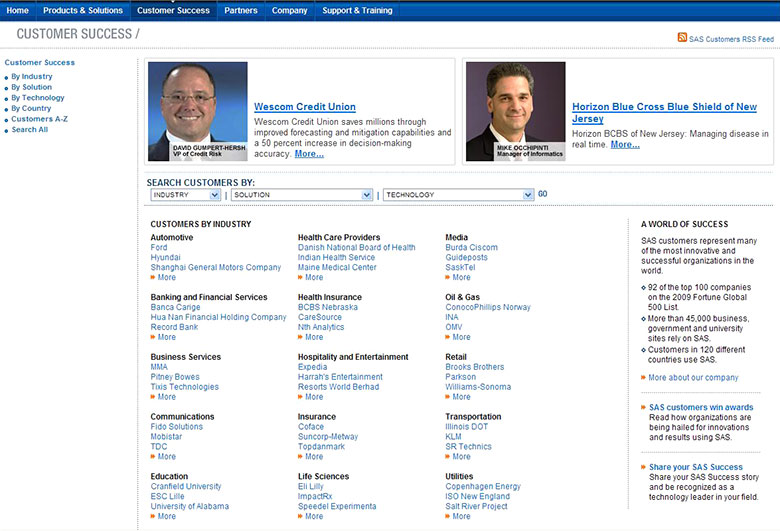Open Expedia customer link
The image size is (780, 531).
click(312, 367)
